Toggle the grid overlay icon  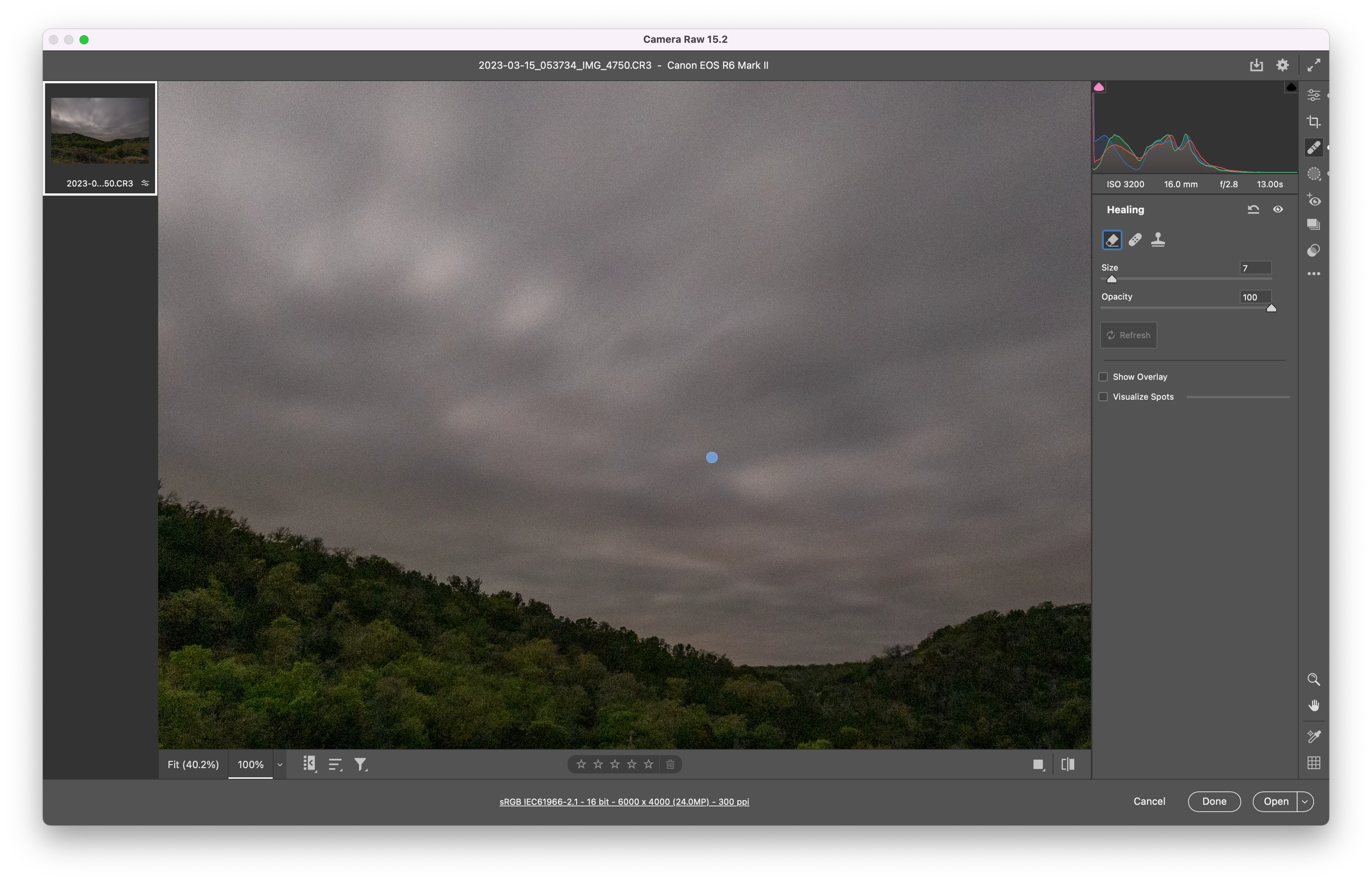[x=1314, y=763]
